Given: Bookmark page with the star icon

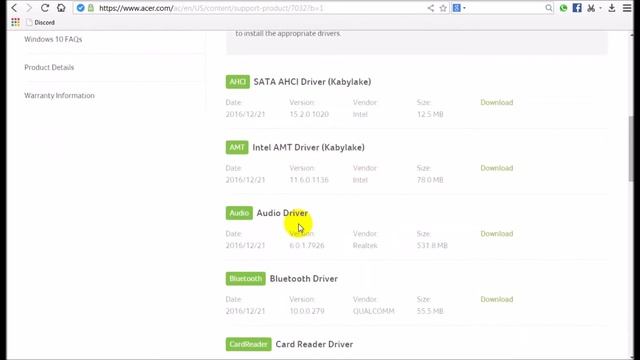Looking at the screenshot, I should coord(443,8).
